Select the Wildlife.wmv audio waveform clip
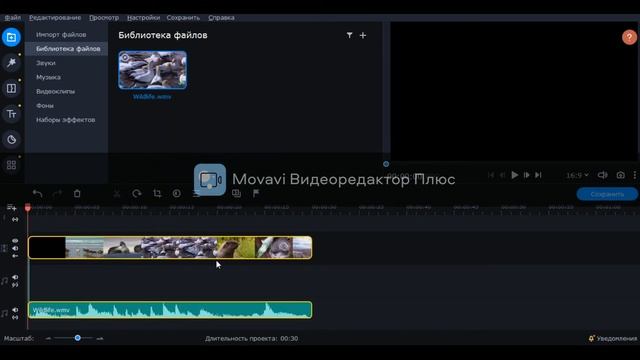 tap(170, 310)
